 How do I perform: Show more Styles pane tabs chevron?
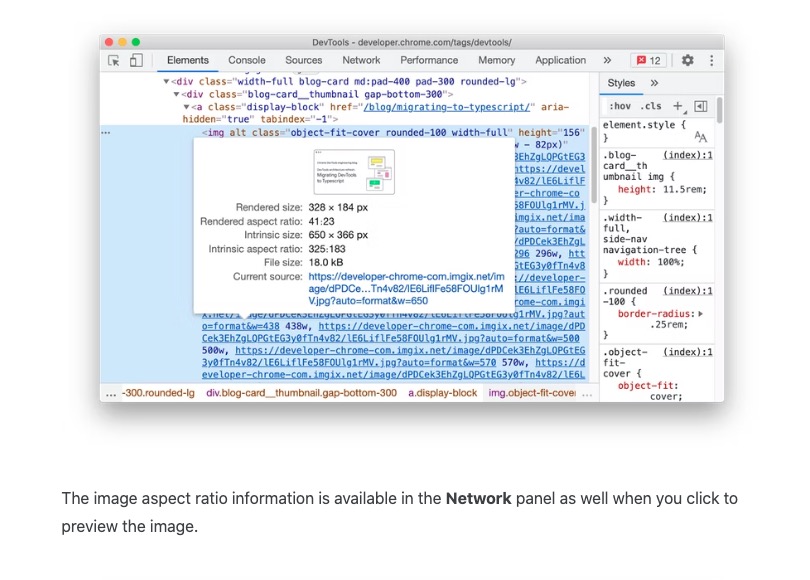click(x=654, y=83)
